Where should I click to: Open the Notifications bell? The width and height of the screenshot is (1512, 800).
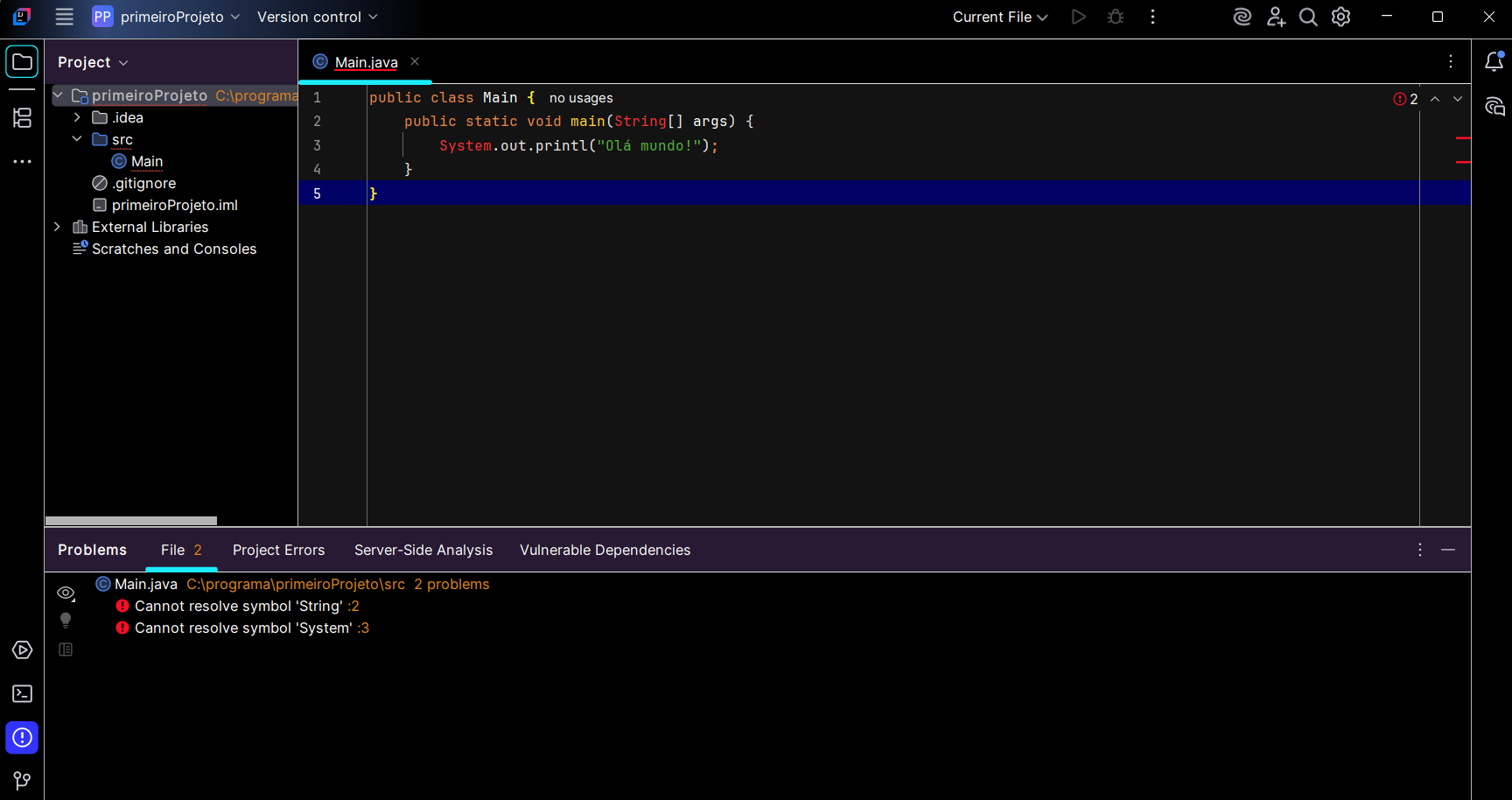(x=1494, y=61)
